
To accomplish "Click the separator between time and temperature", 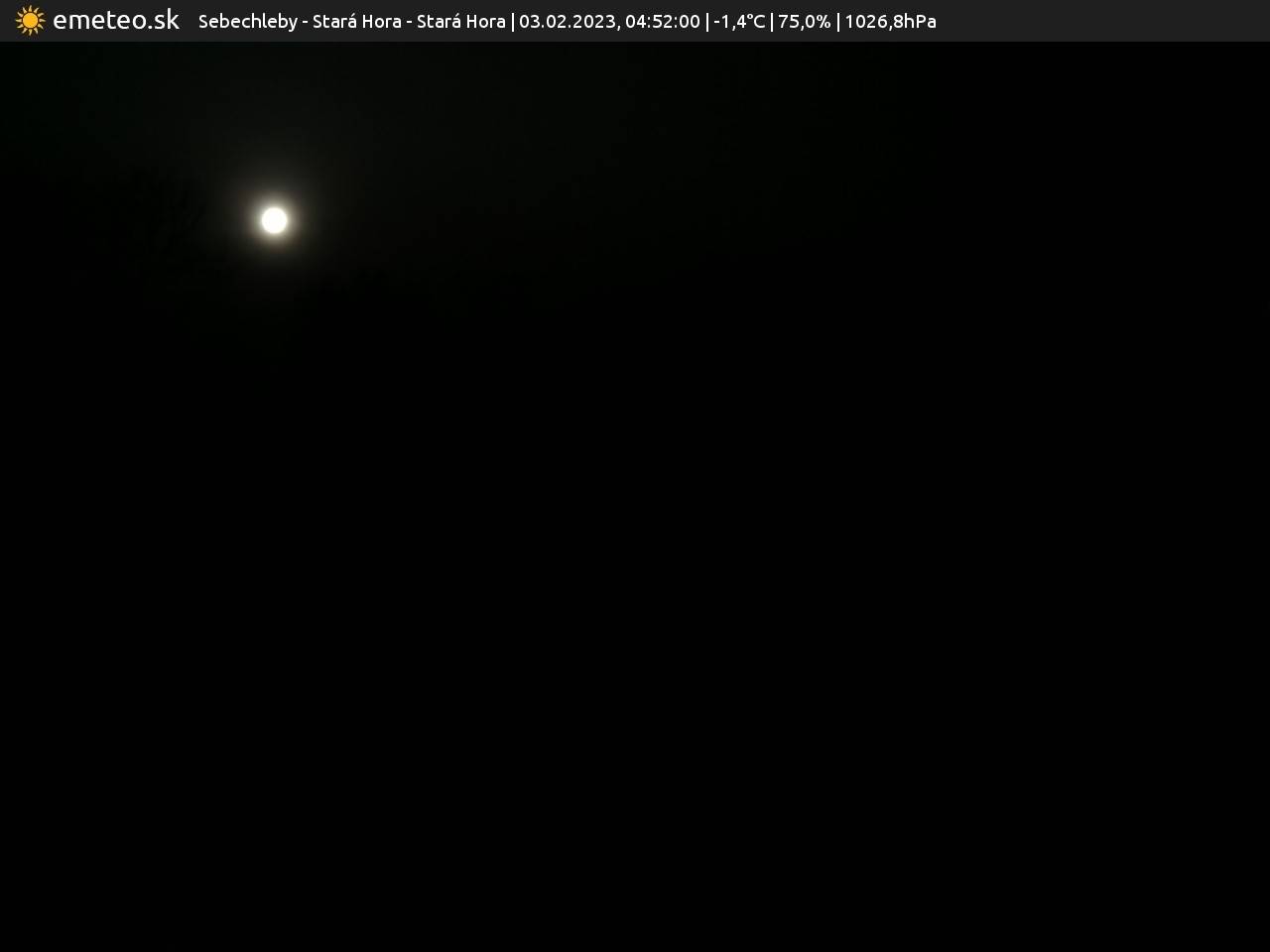I will coord(707,22).
